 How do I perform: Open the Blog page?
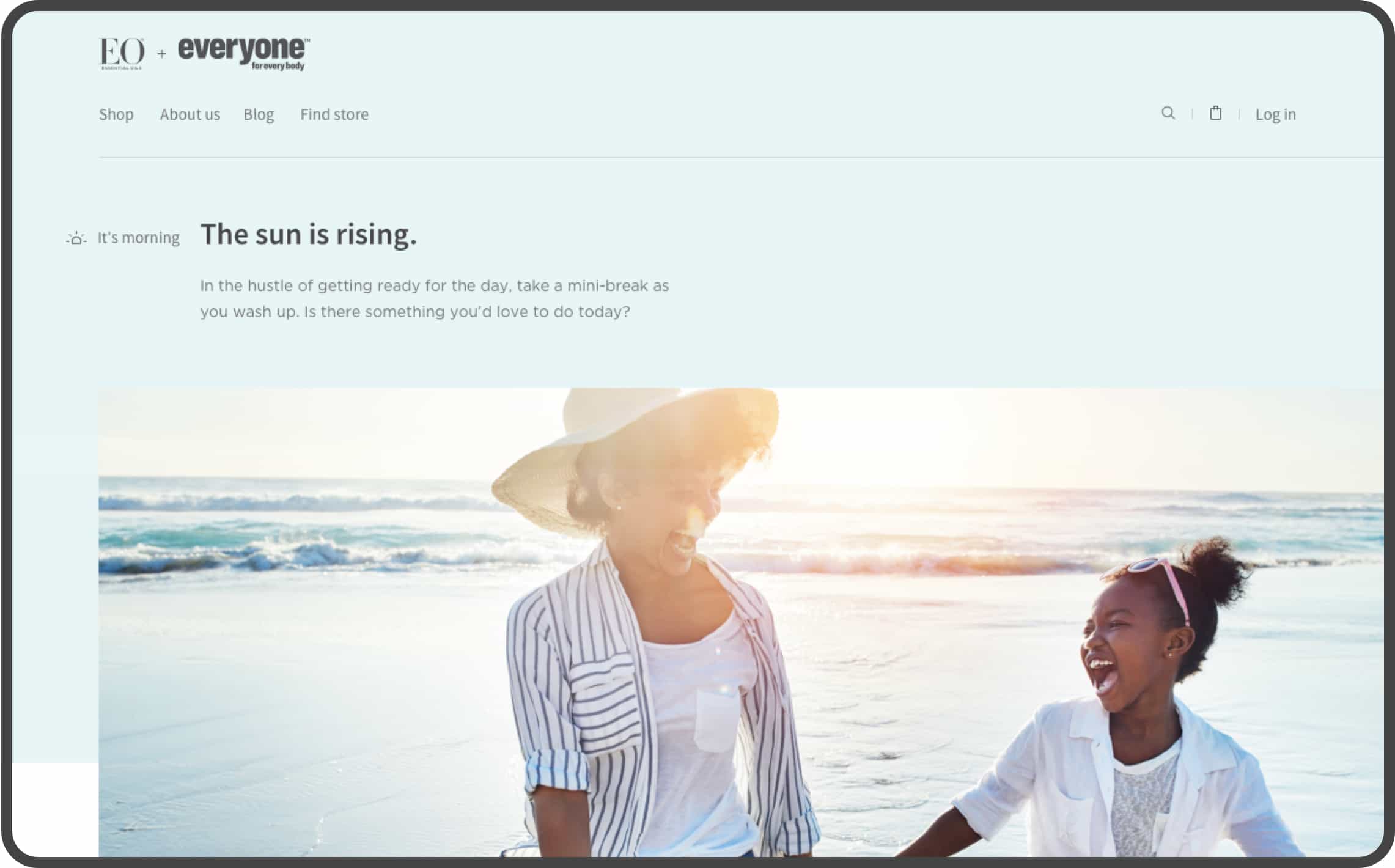(259, 114)
